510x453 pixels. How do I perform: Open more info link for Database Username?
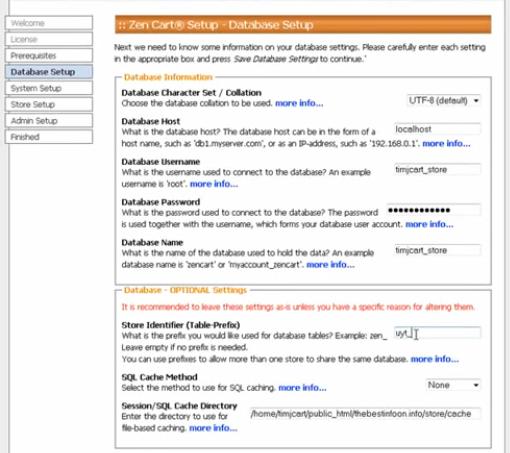214,184
